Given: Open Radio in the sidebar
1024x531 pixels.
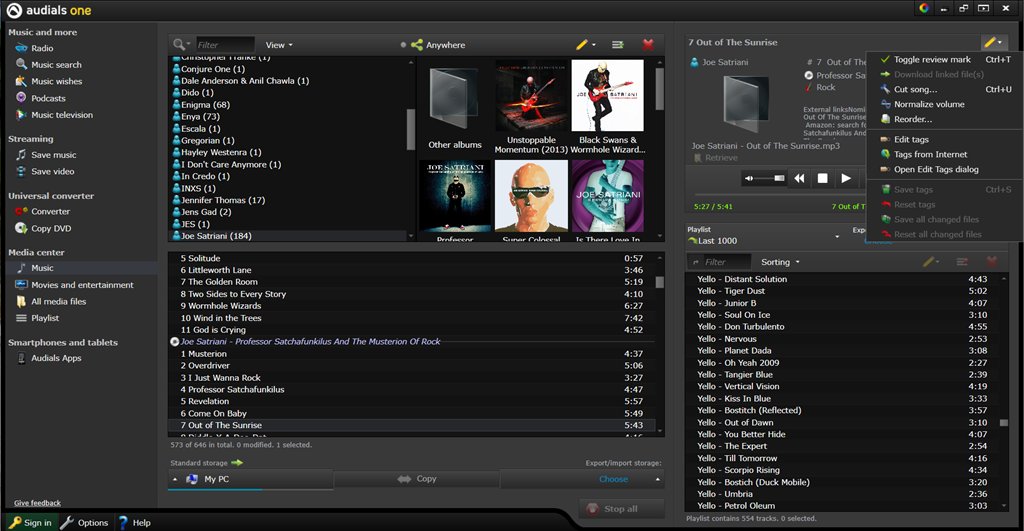Looking at the screenshot, I should pos(42,48).
